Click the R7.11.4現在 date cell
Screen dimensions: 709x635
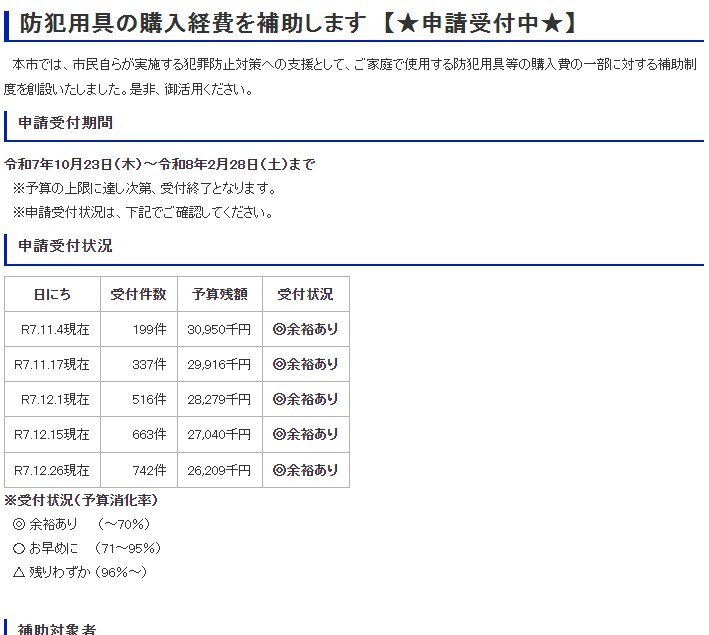point(55,329)
